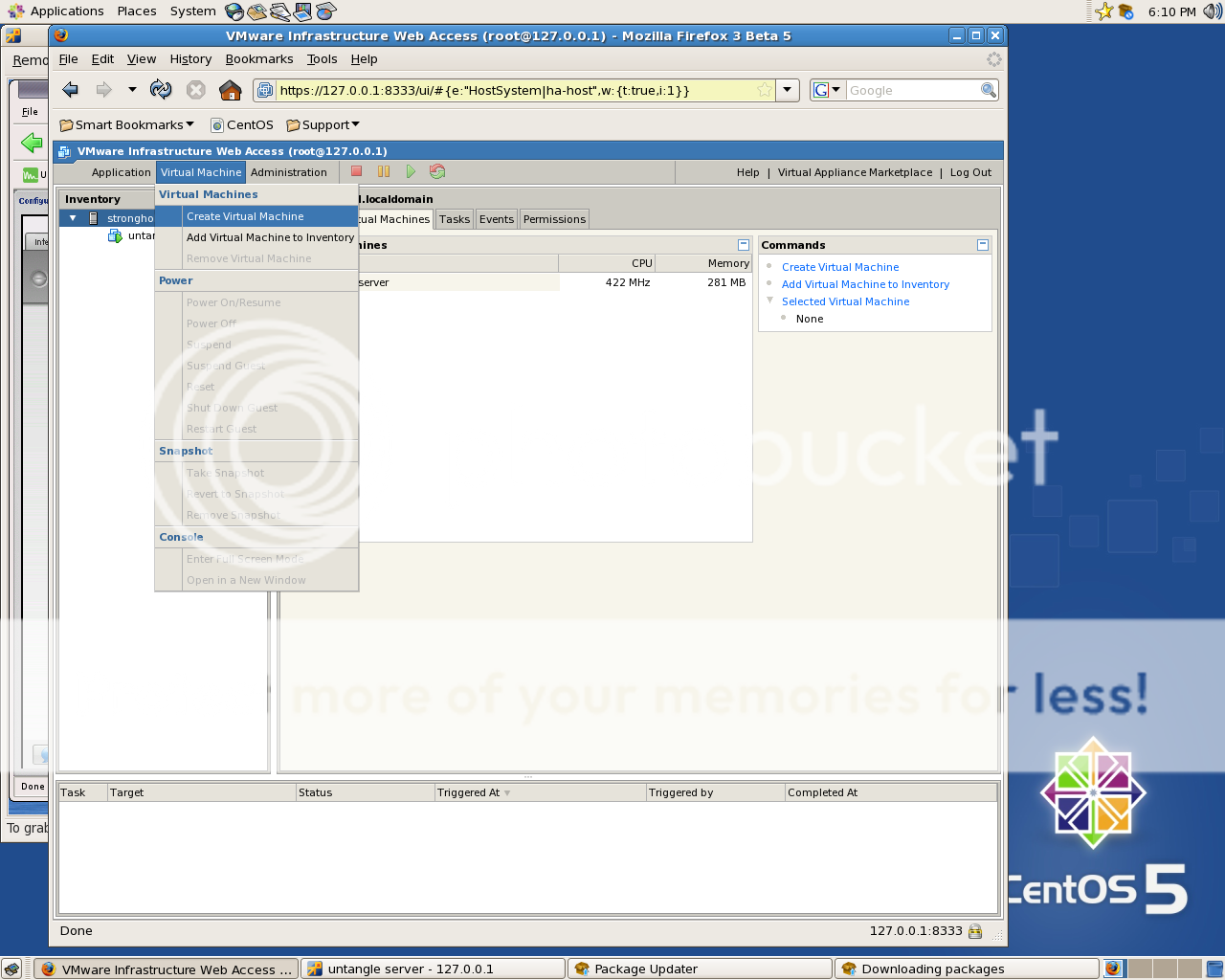The image size is (1225, 980).
Task: Click the green back arrow in rear window
Action: click(32, 144)
